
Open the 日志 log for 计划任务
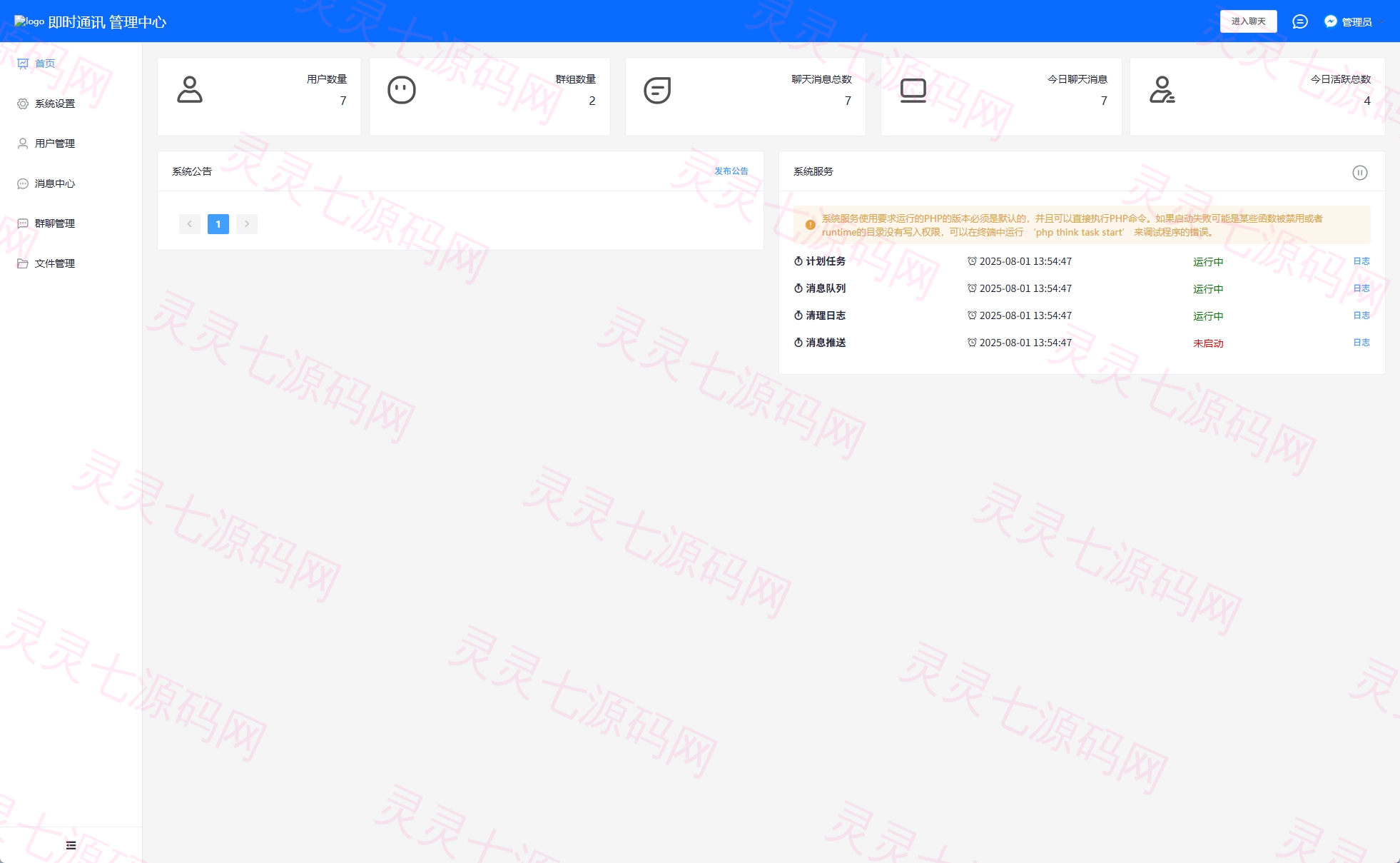[x=1361, y=261]
